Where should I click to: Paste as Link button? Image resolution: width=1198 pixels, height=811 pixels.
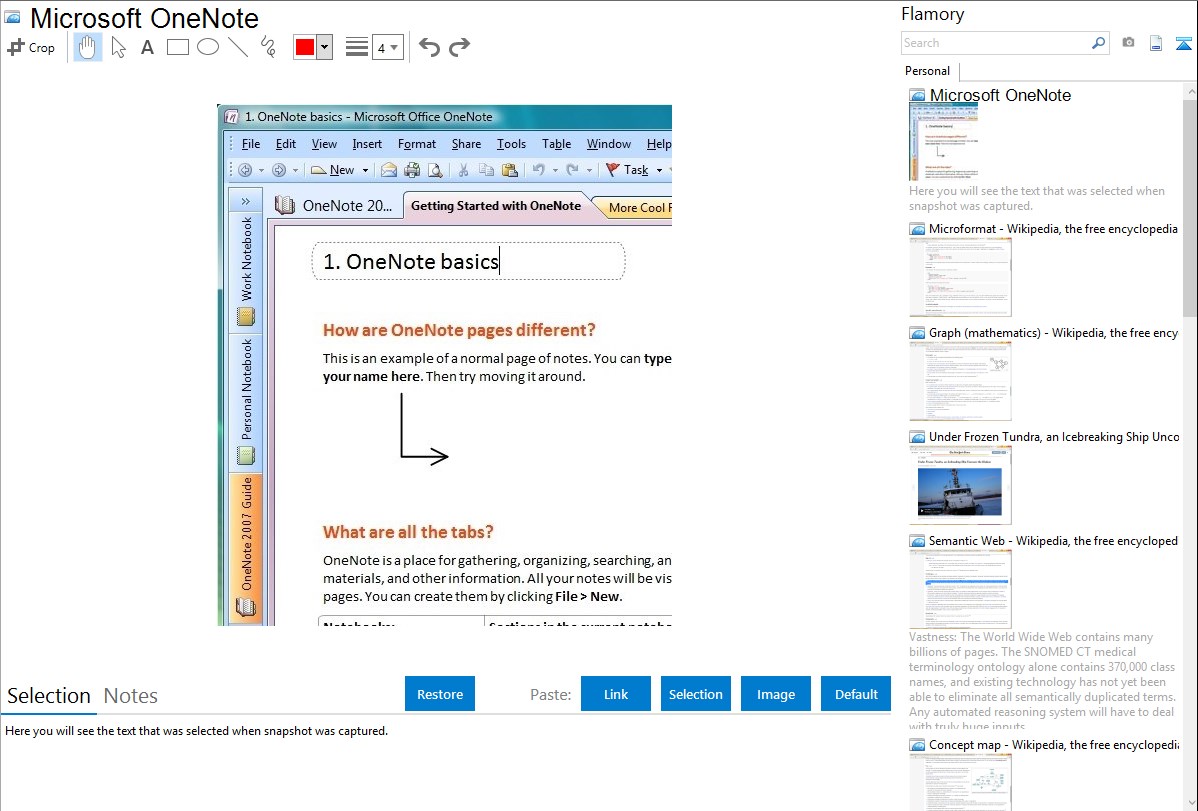click(616, 694)
